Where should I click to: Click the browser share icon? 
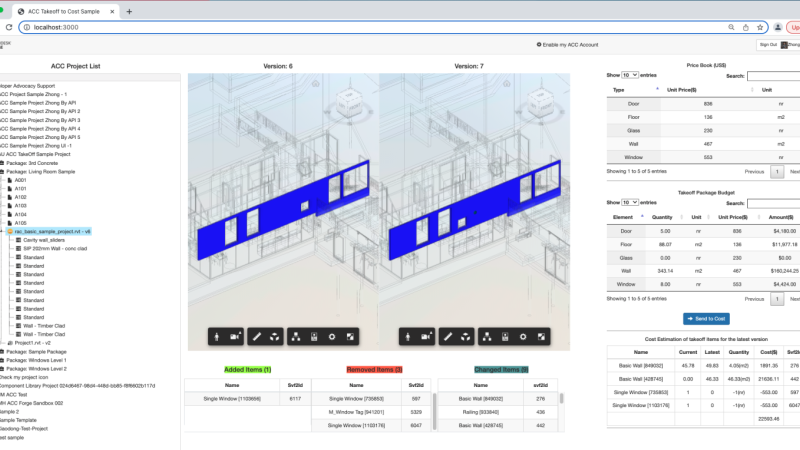[x=745, y=27]
